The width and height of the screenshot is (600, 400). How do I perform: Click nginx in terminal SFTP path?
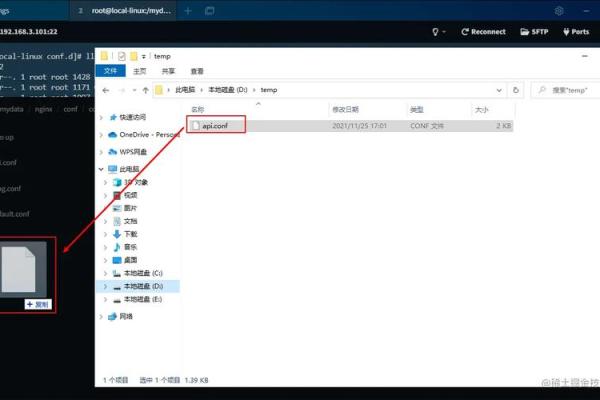pyautogui.click(x=43, y=109)
